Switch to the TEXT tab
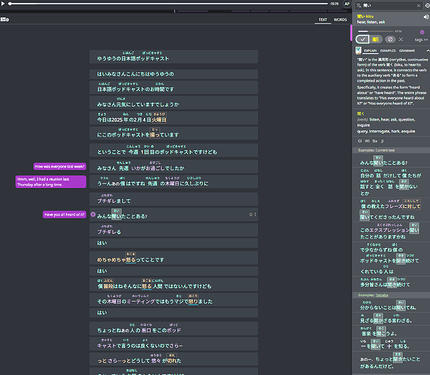Viewport: 430px width, 375px height. click(x=323, y=20)
